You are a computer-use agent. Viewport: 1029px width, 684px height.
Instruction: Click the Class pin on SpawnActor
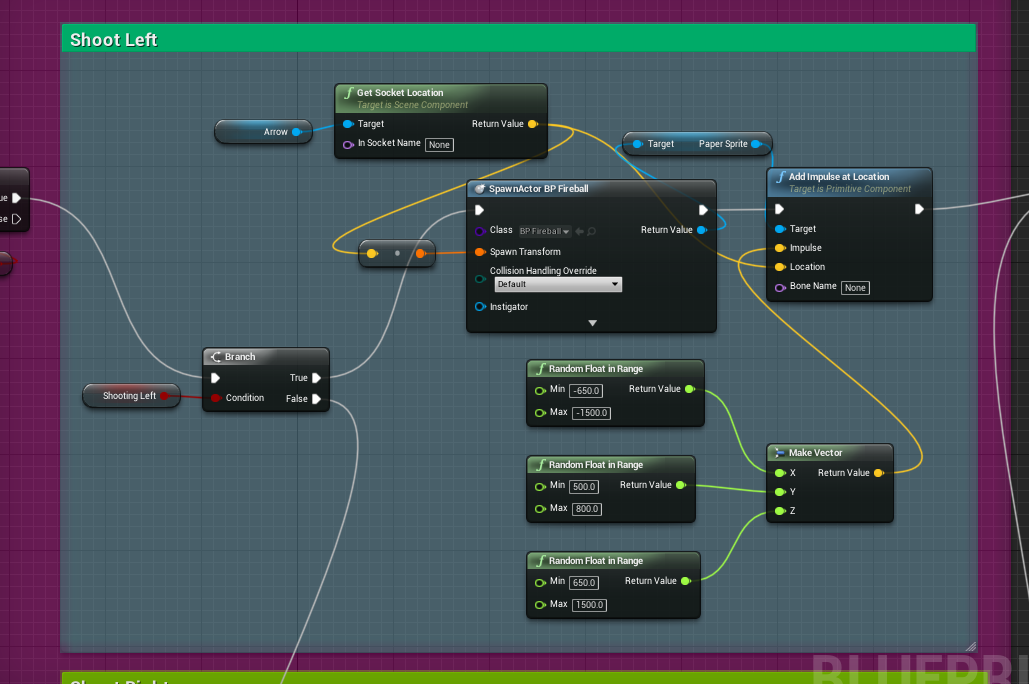click(x=480, y=231)
